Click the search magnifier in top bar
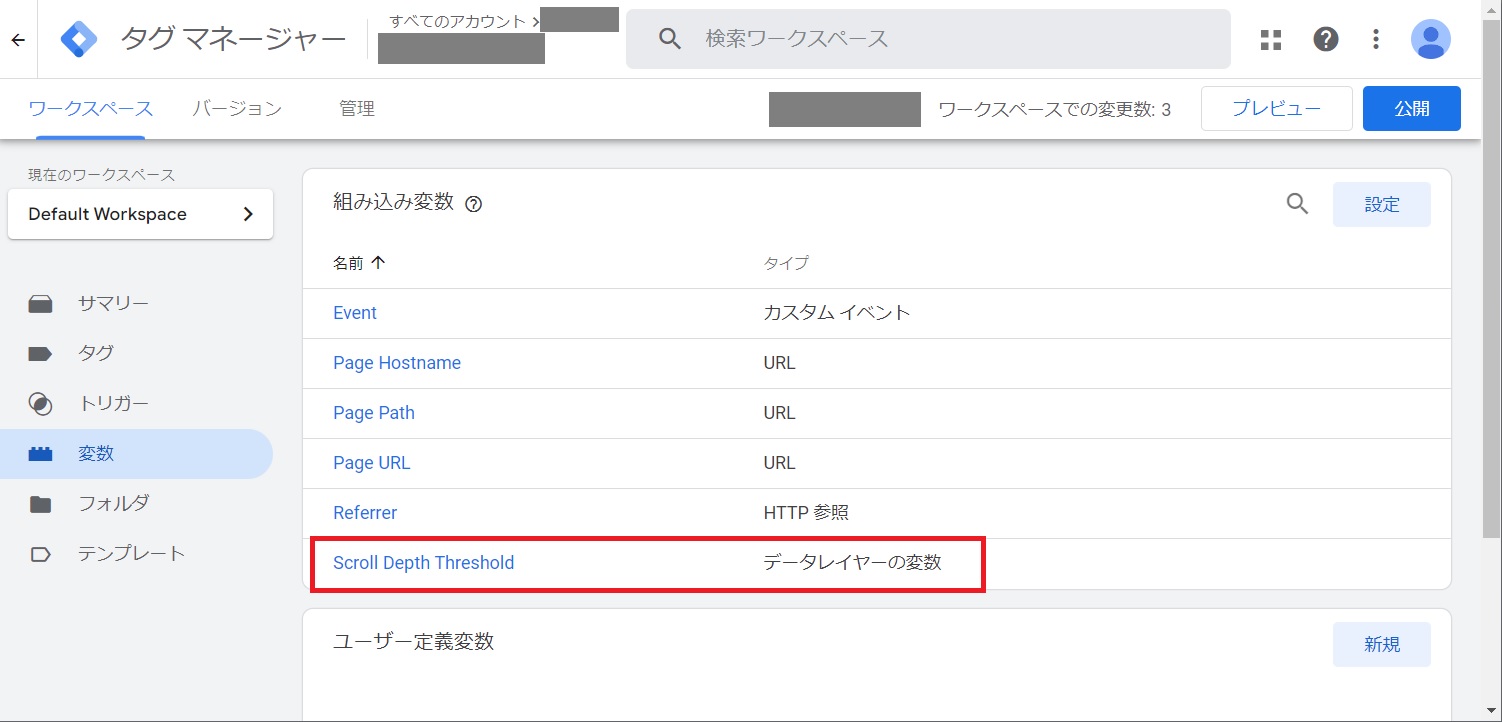The image size is (1502, 722). pos(670,39)
